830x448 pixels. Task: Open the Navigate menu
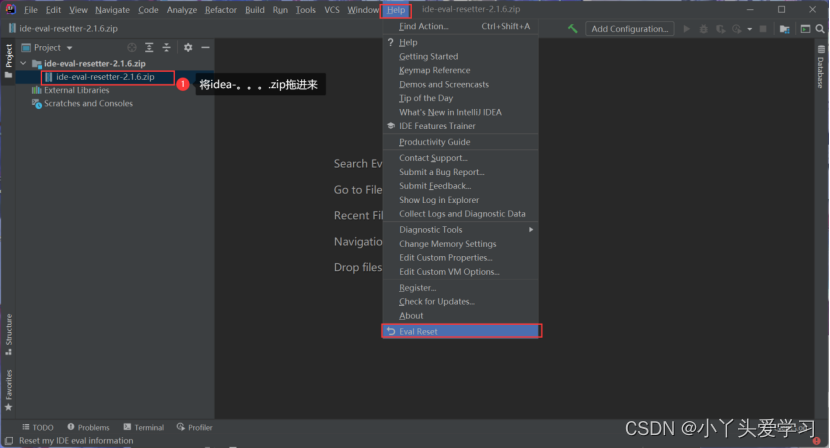[x=112, y=10]
